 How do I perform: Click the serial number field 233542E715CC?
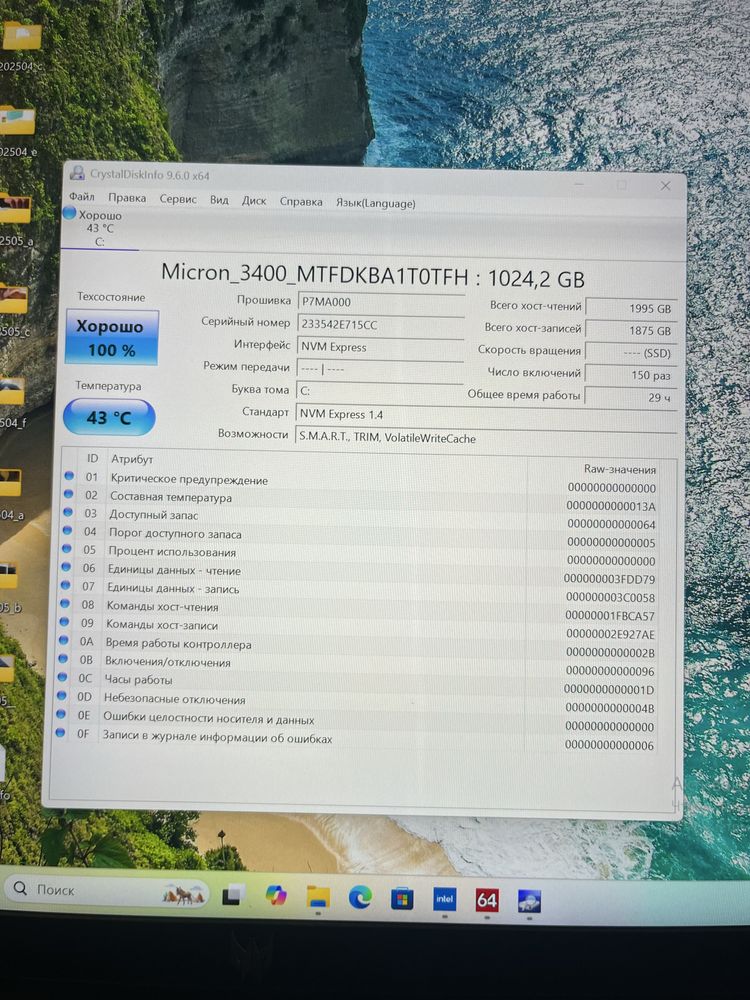point(381,325)
